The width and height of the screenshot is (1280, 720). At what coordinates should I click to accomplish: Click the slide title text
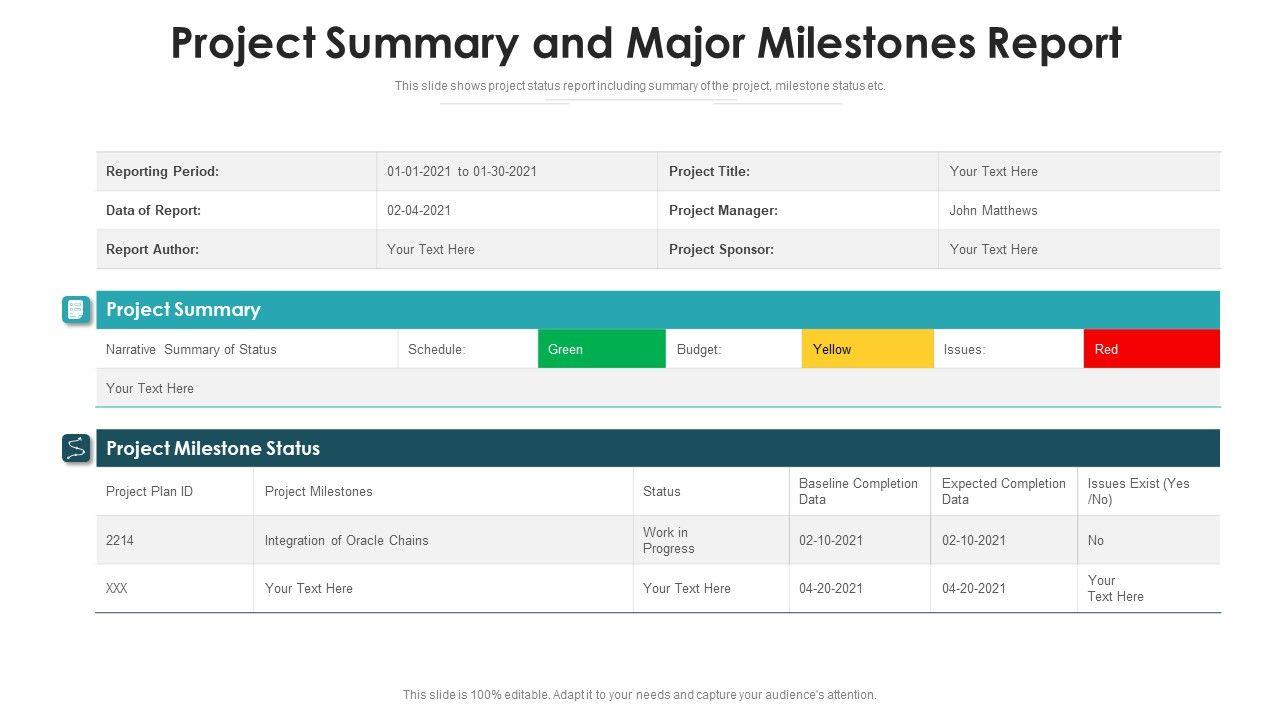point(646,44)
